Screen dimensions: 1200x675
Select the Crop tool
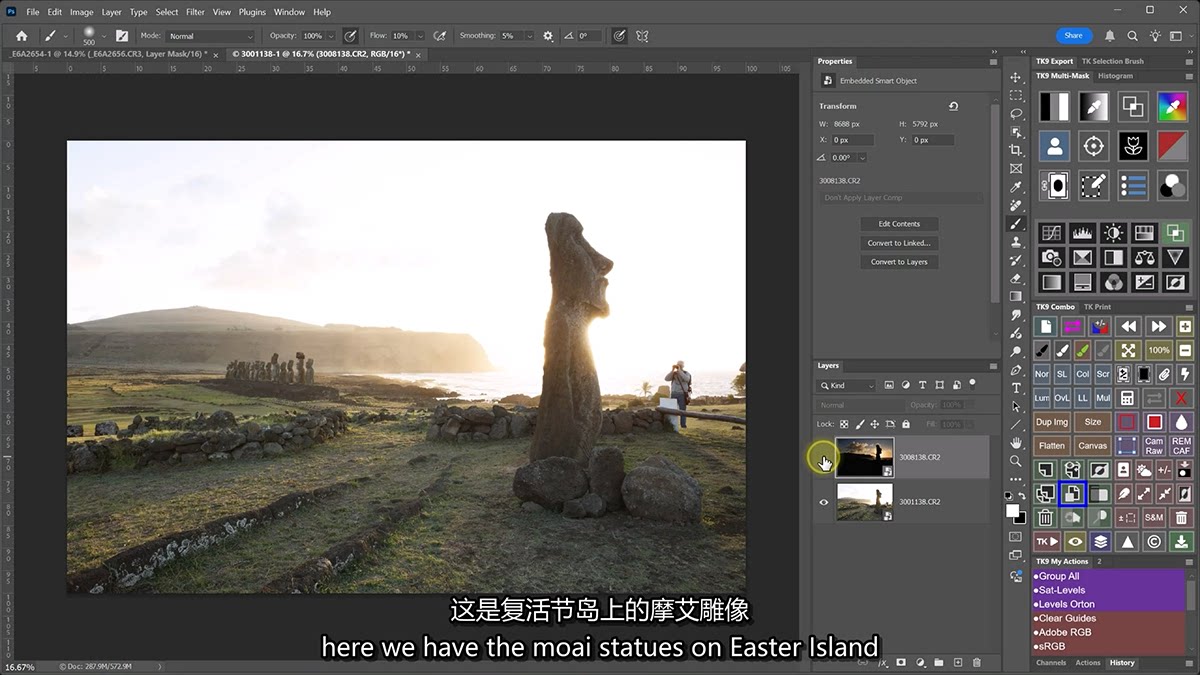(x=1016, y=150)
